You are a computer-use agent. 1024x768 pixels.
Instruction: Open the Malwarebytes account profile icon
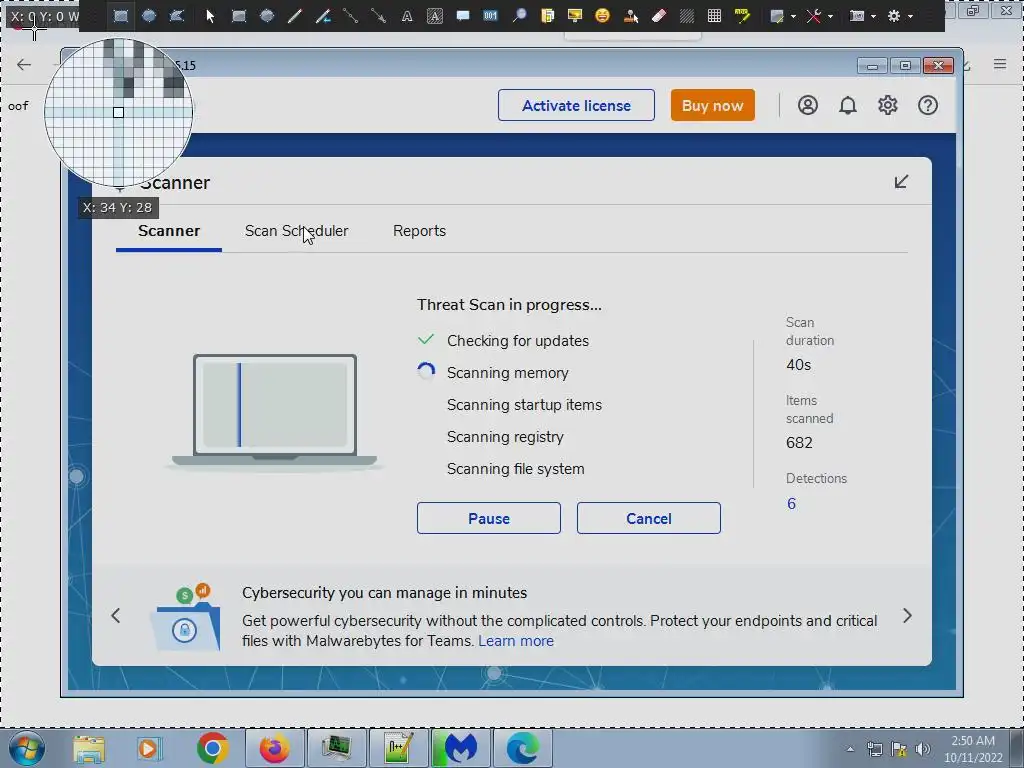coord(808,105)
